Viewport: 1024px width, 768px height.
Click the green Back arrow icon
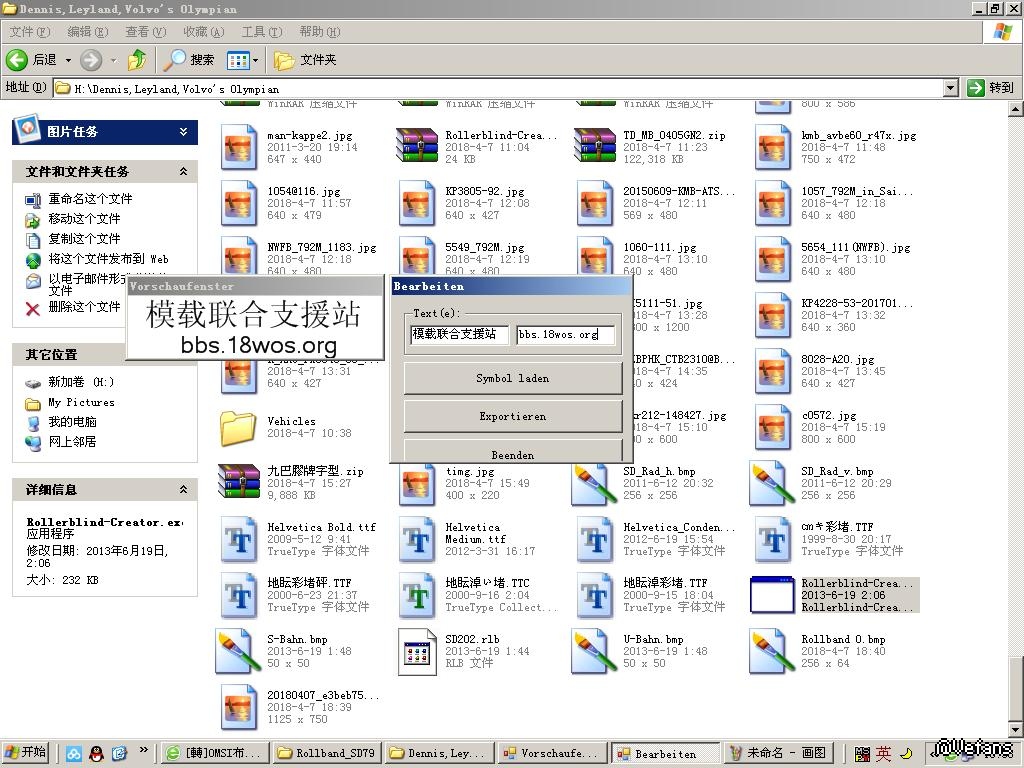pos(17,60)
